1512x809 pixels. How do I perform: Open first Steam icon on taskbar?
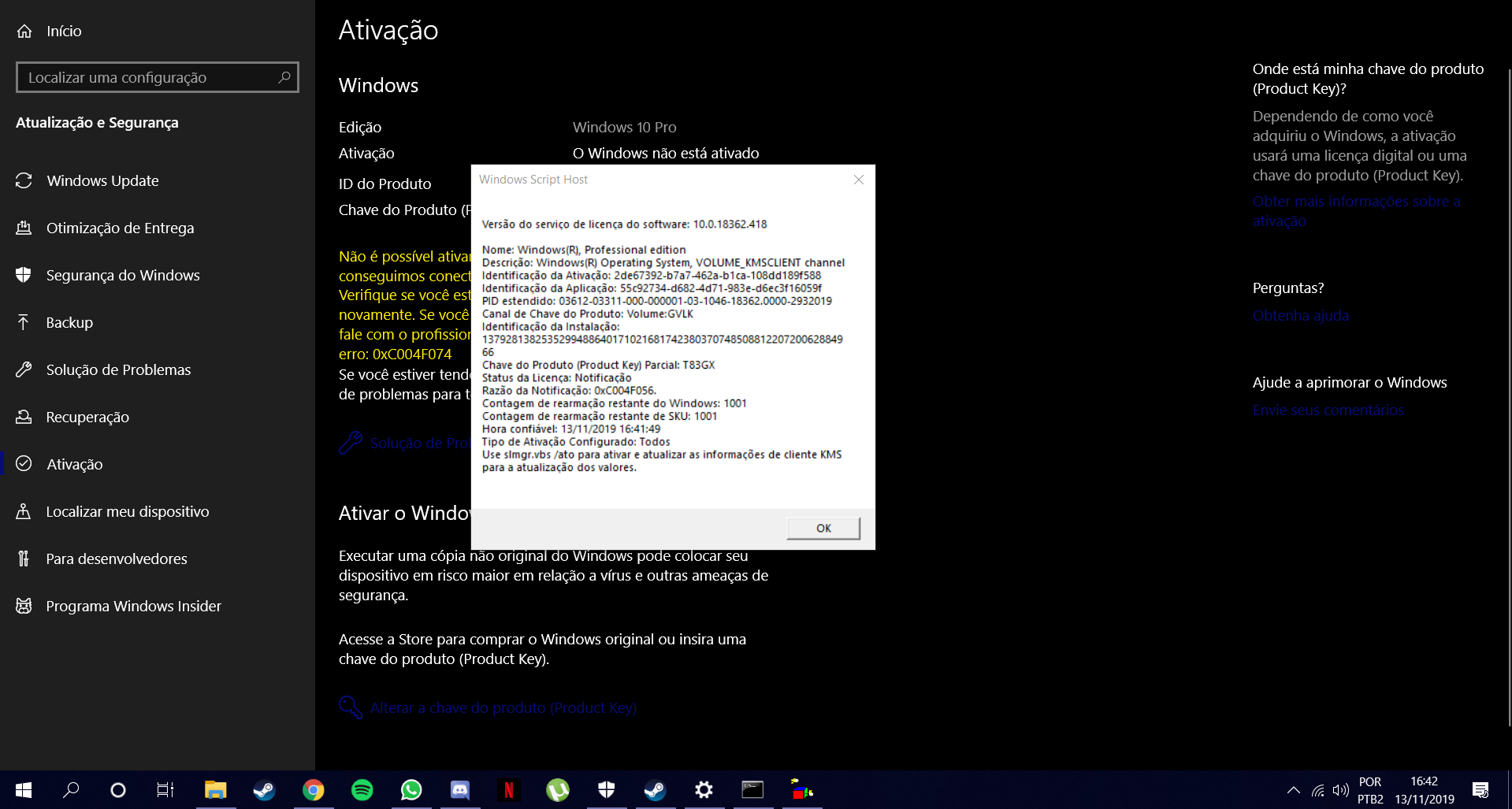coord(264,790)
